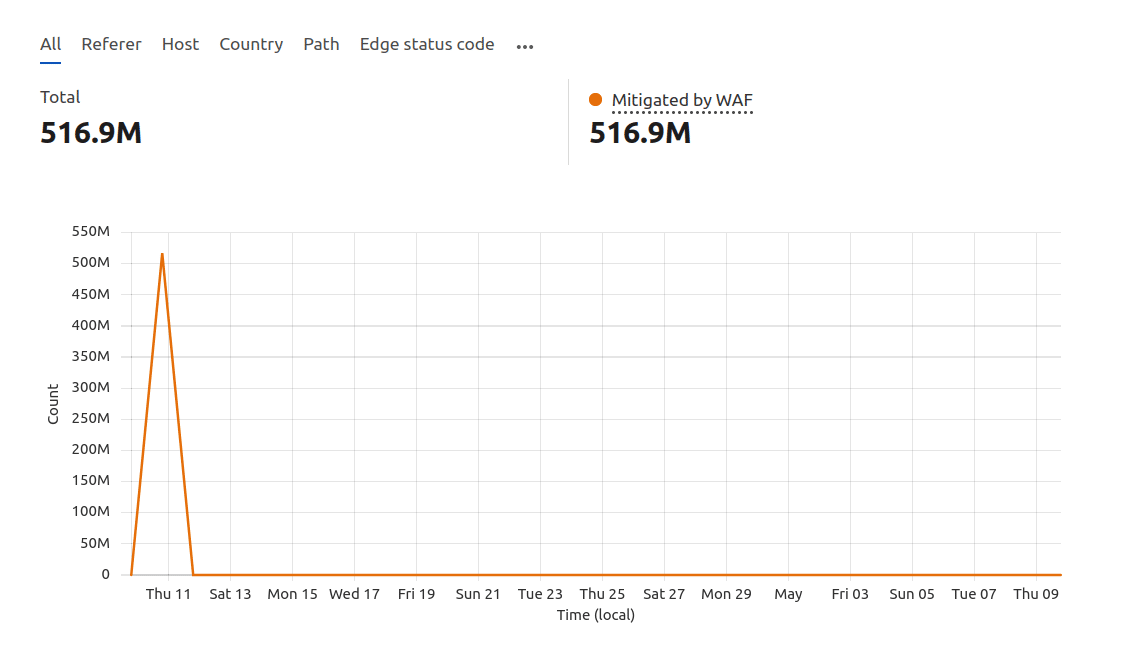Click the Total value of 516.9M
1133x652 pixels.
pyautogui.click(x=90, y=132)
